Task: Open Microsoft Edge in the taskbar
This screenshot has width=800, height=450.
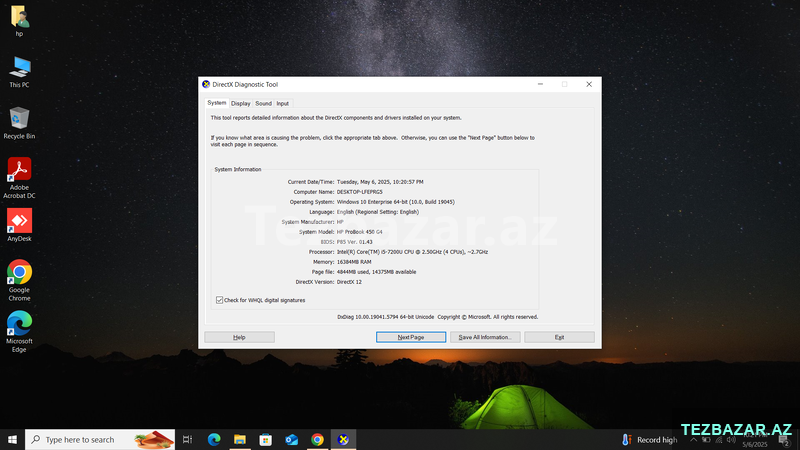Action: [x=214, y=439]
